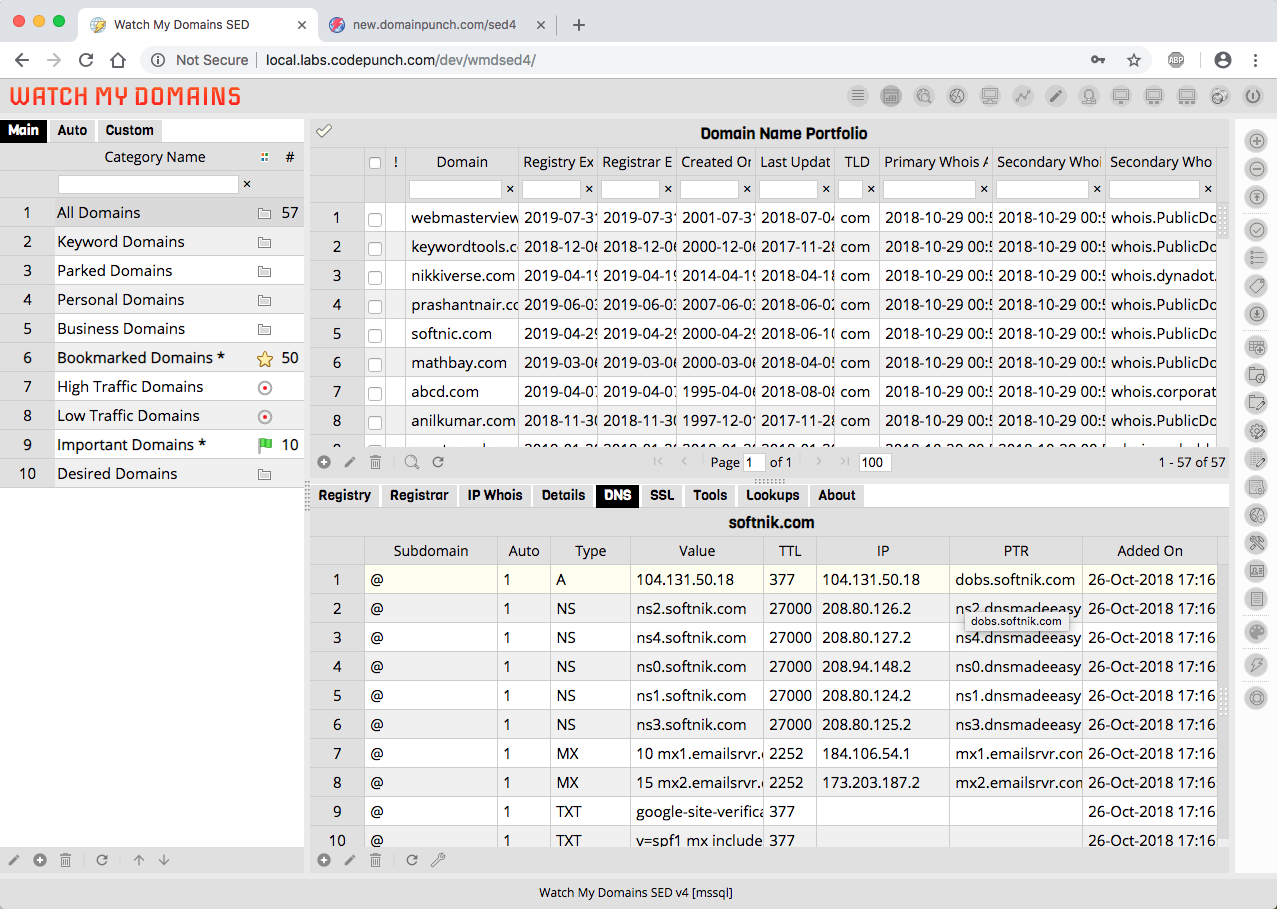Click the plus circle icon in right sidebar
Image resolution: width=1277 pixels, height=909 pixels.
pyautogui.click(x=1257, y=141)
